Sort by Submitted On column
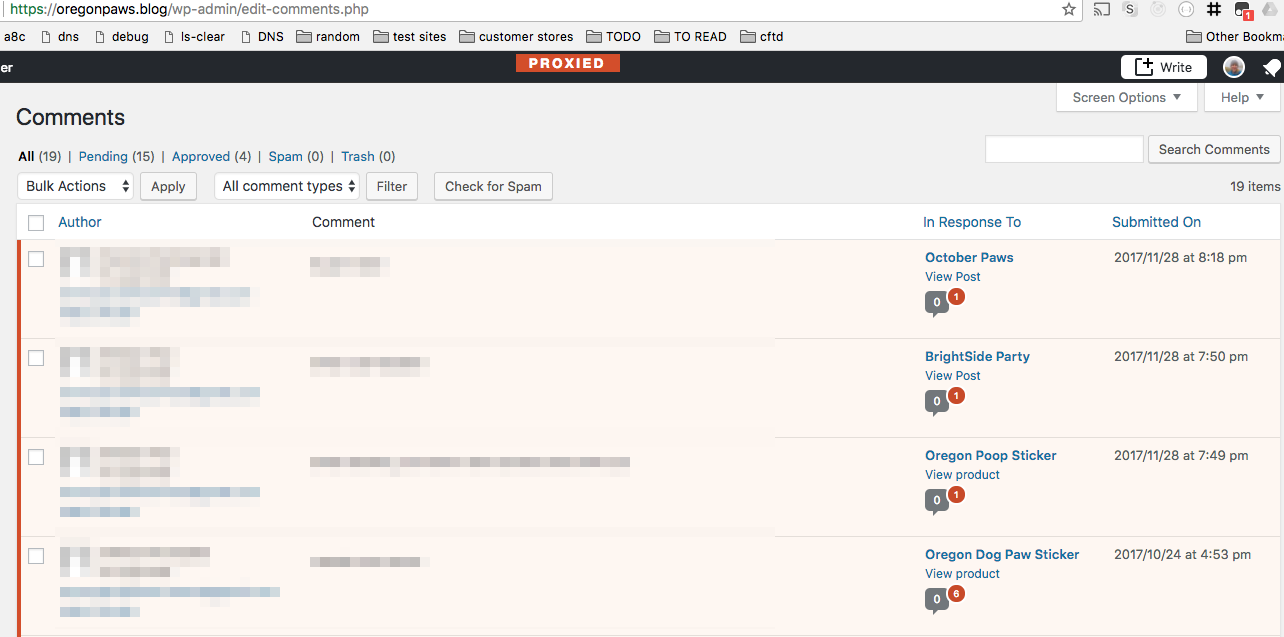This screenshot has height=637, width=1284. (1156, 222)
